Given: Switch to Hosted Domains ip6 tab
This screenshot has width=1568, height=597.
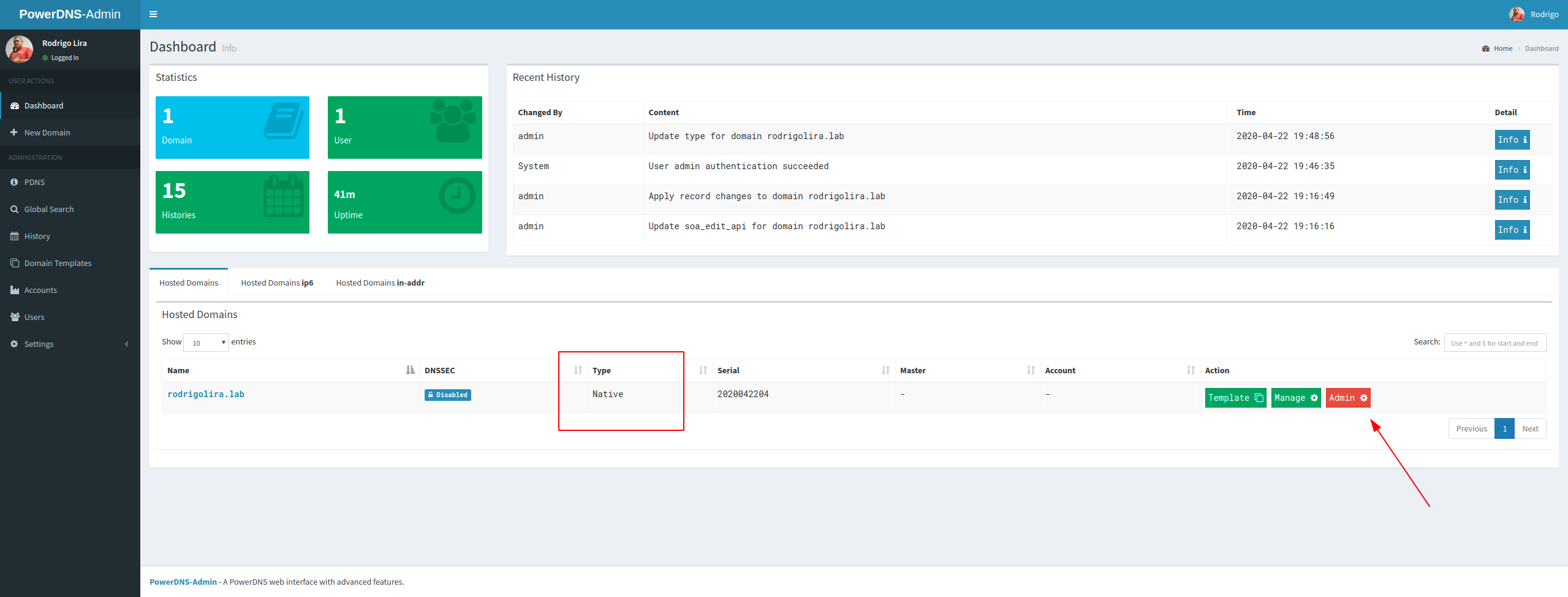Looking at the screenshot, I should pyautogui.click(x=276, y=283).
